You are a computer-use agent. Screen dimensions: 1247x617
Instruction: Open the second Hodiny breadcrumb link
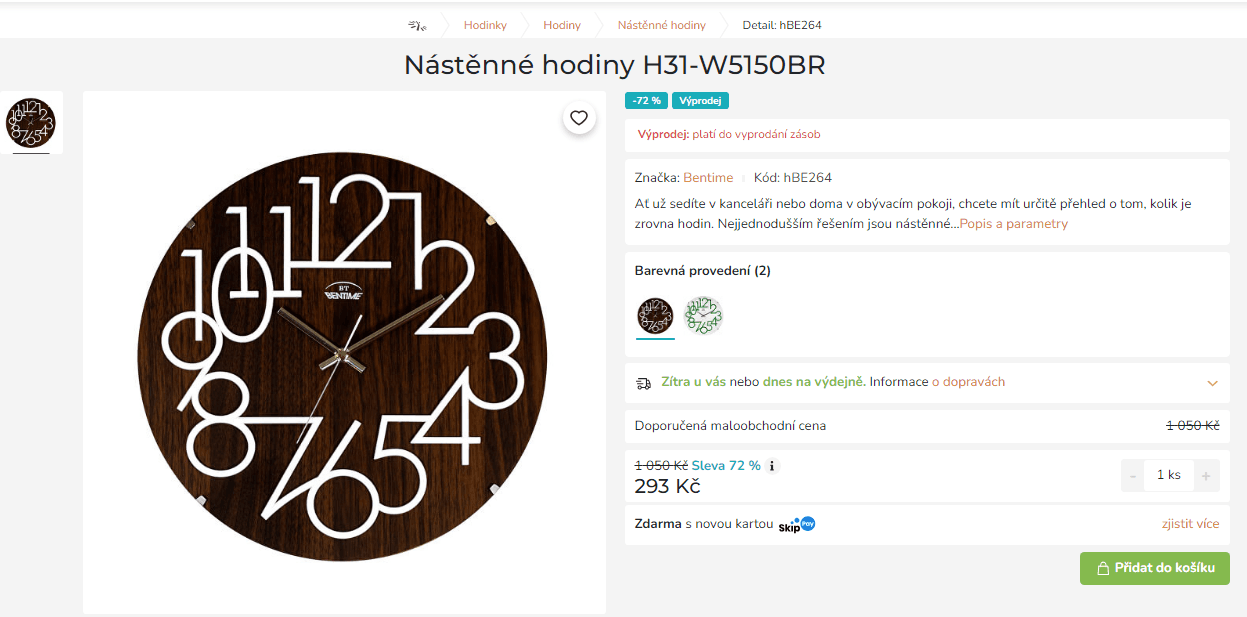[562, 25]
